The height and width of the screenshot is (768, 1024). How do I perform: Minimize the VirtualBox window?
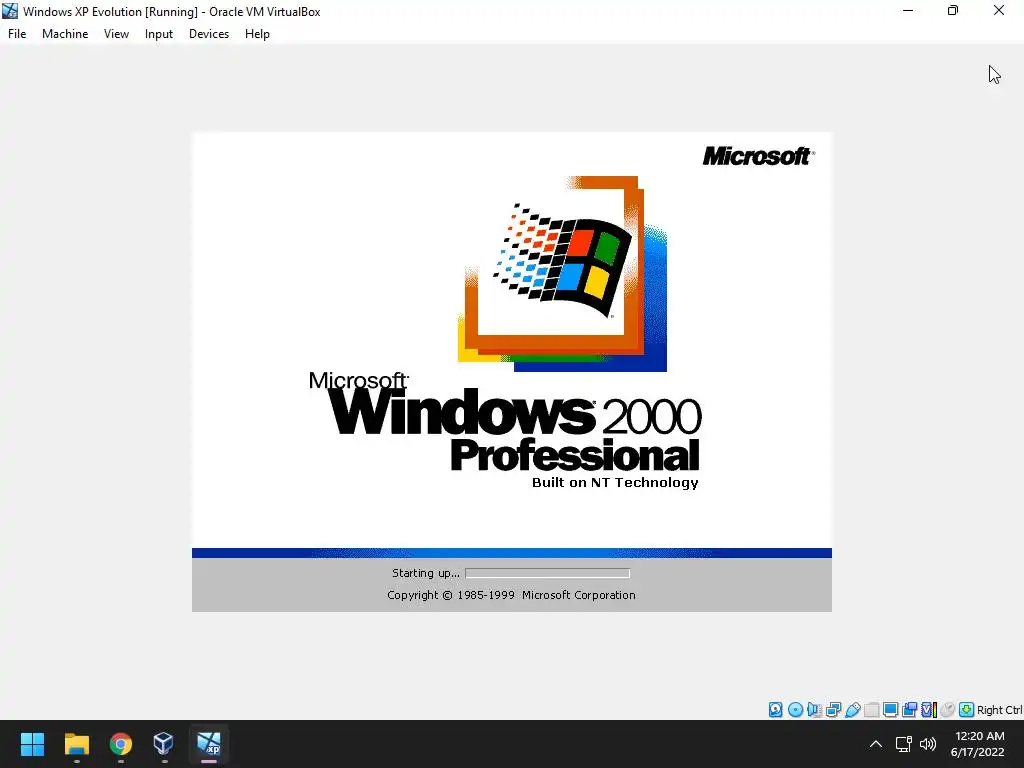[908, 11]
